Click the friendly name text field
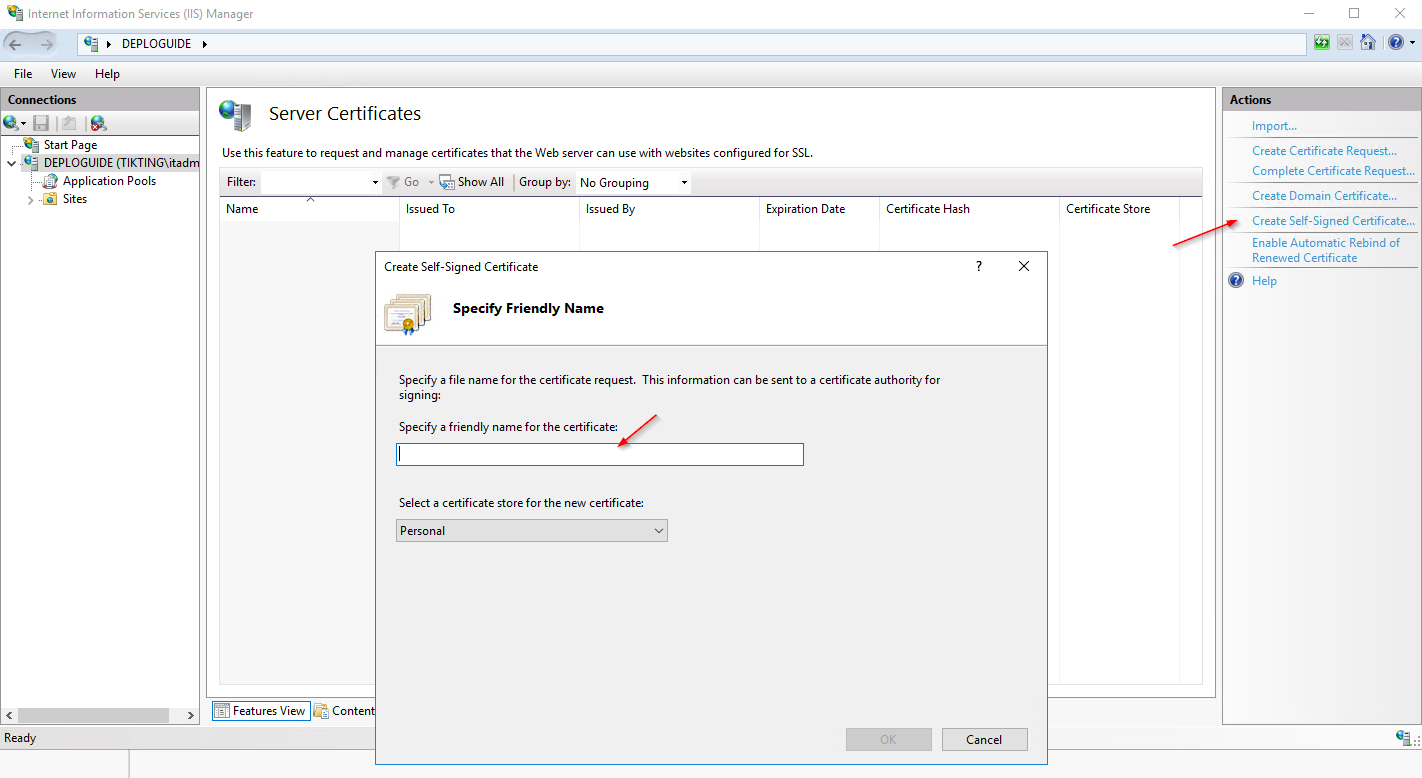Screen dimensions: 1422x778 coord(600,455)
